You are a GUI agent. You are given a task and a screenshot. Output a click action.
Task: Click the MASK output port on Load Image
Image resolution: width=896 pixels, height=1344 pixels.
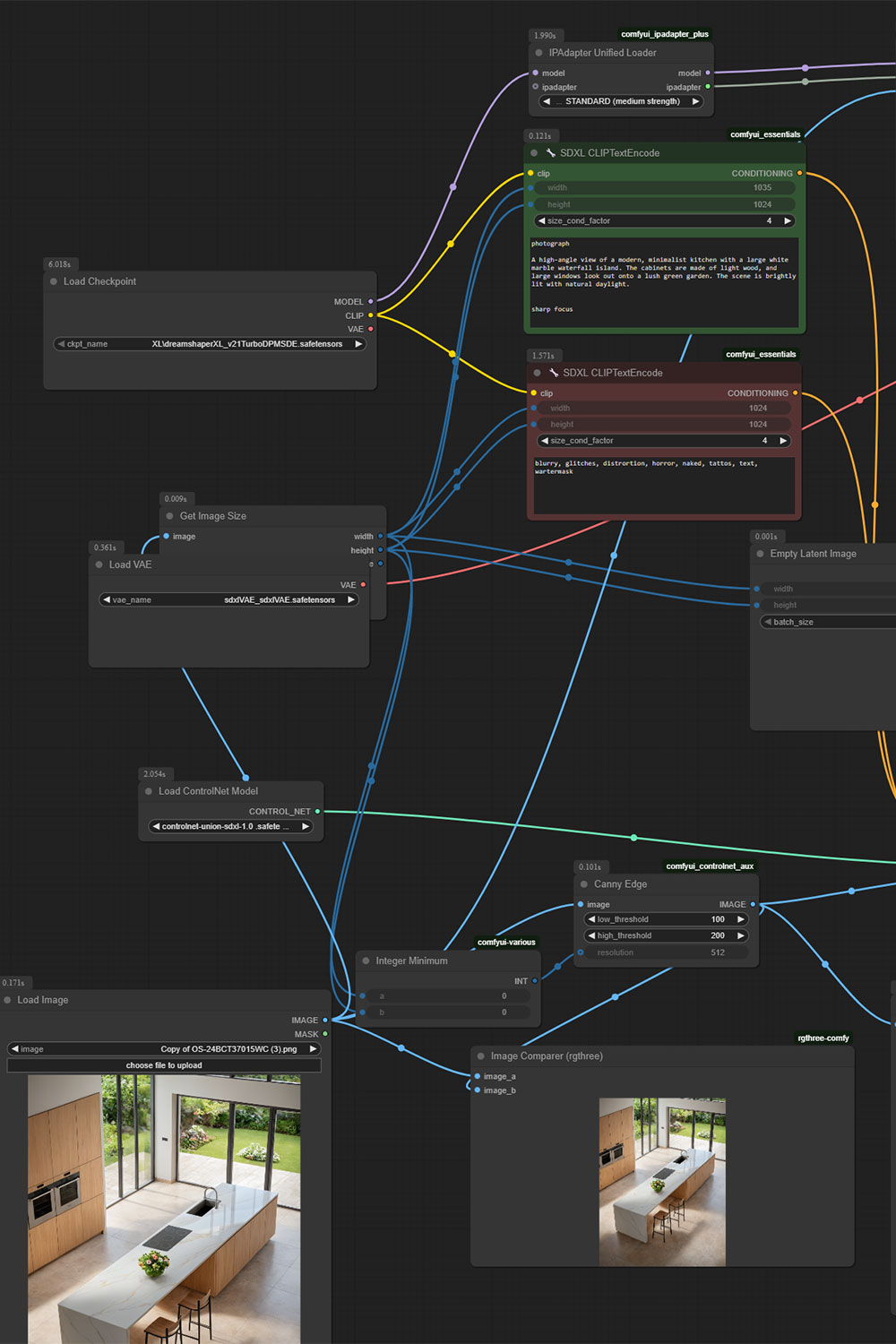pos(325,1034)
